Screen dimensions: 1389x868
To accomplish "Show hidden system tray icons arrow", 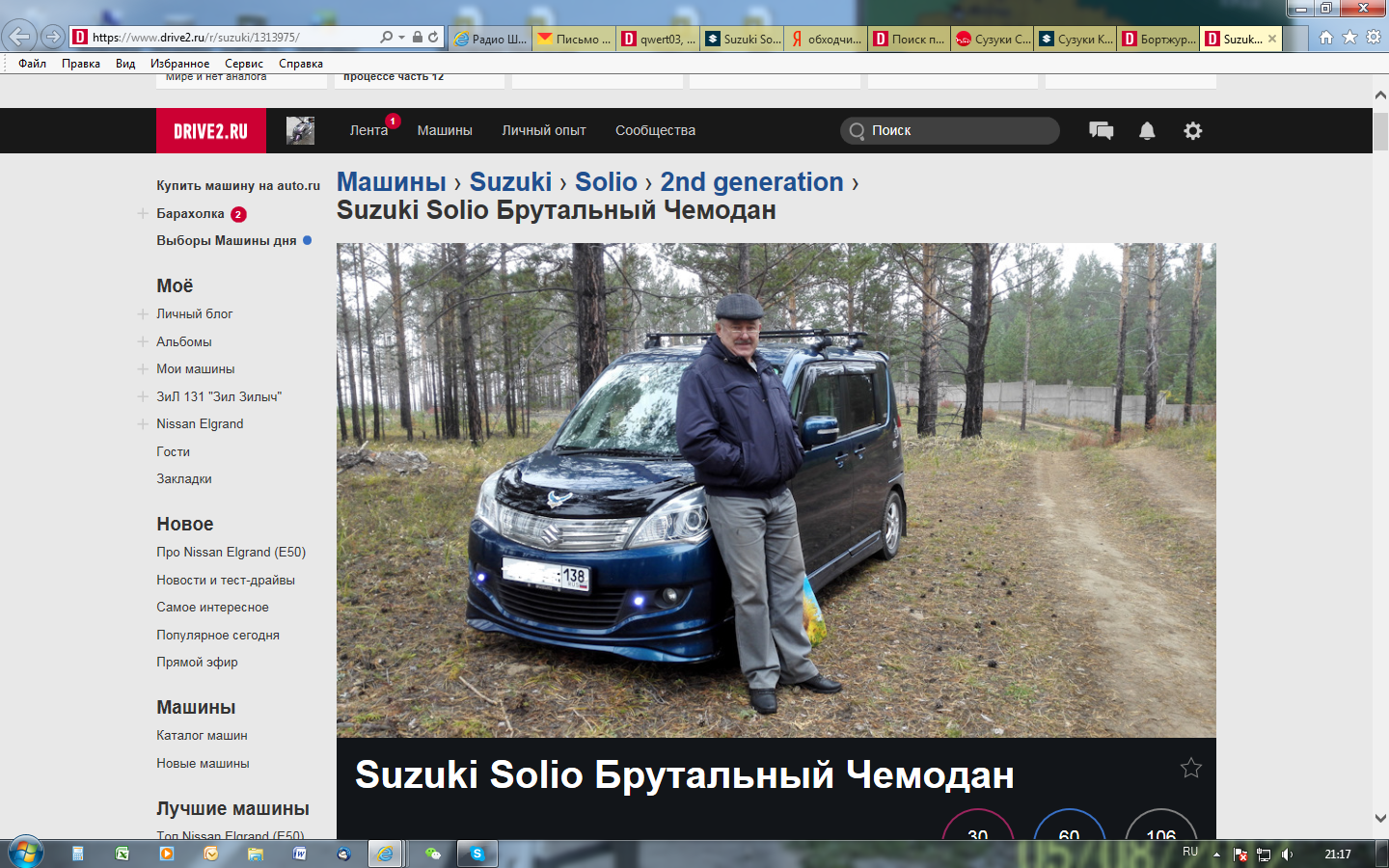I will (1216, 854).
